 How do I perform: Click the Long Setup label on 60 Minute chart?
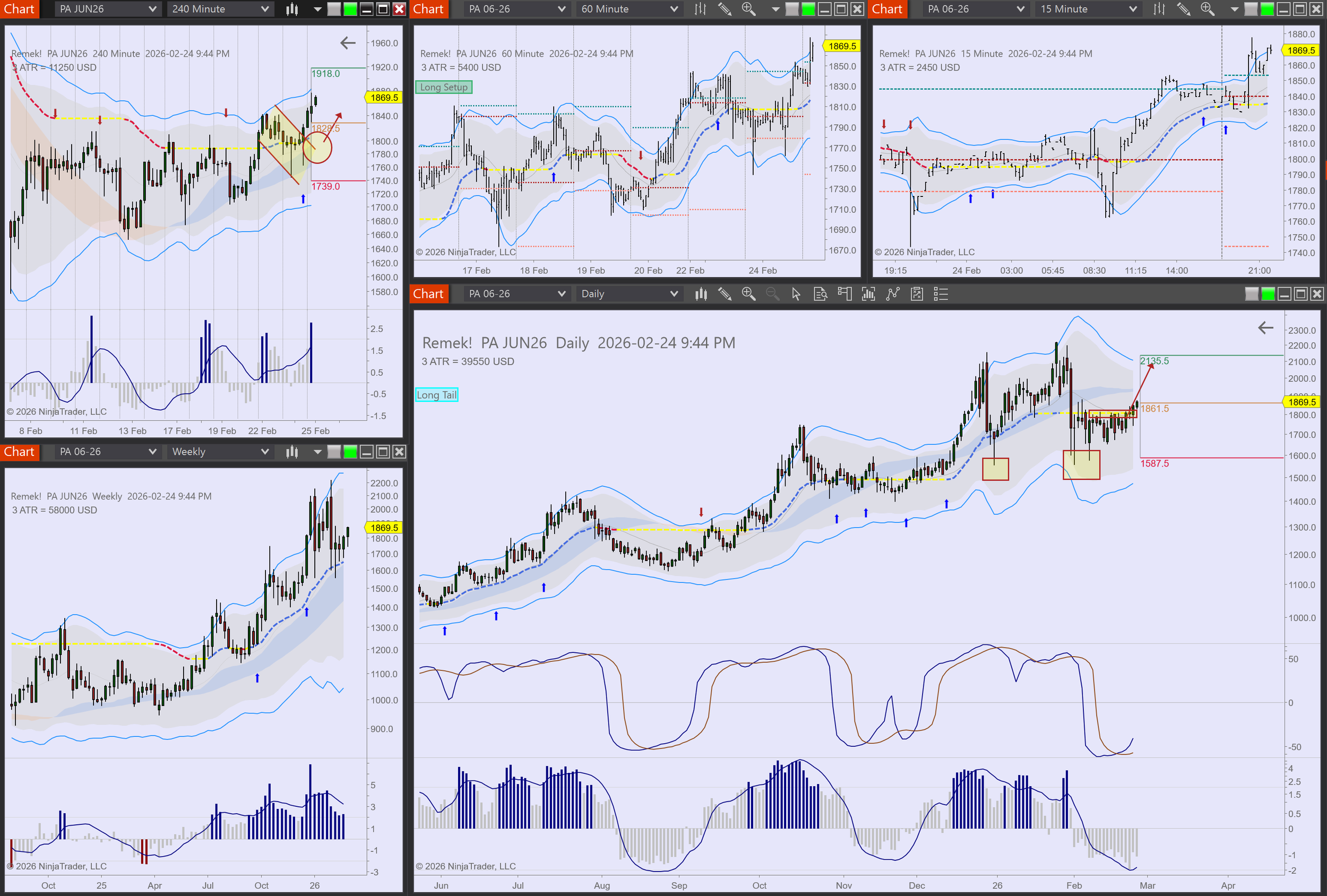click(444, 88)
